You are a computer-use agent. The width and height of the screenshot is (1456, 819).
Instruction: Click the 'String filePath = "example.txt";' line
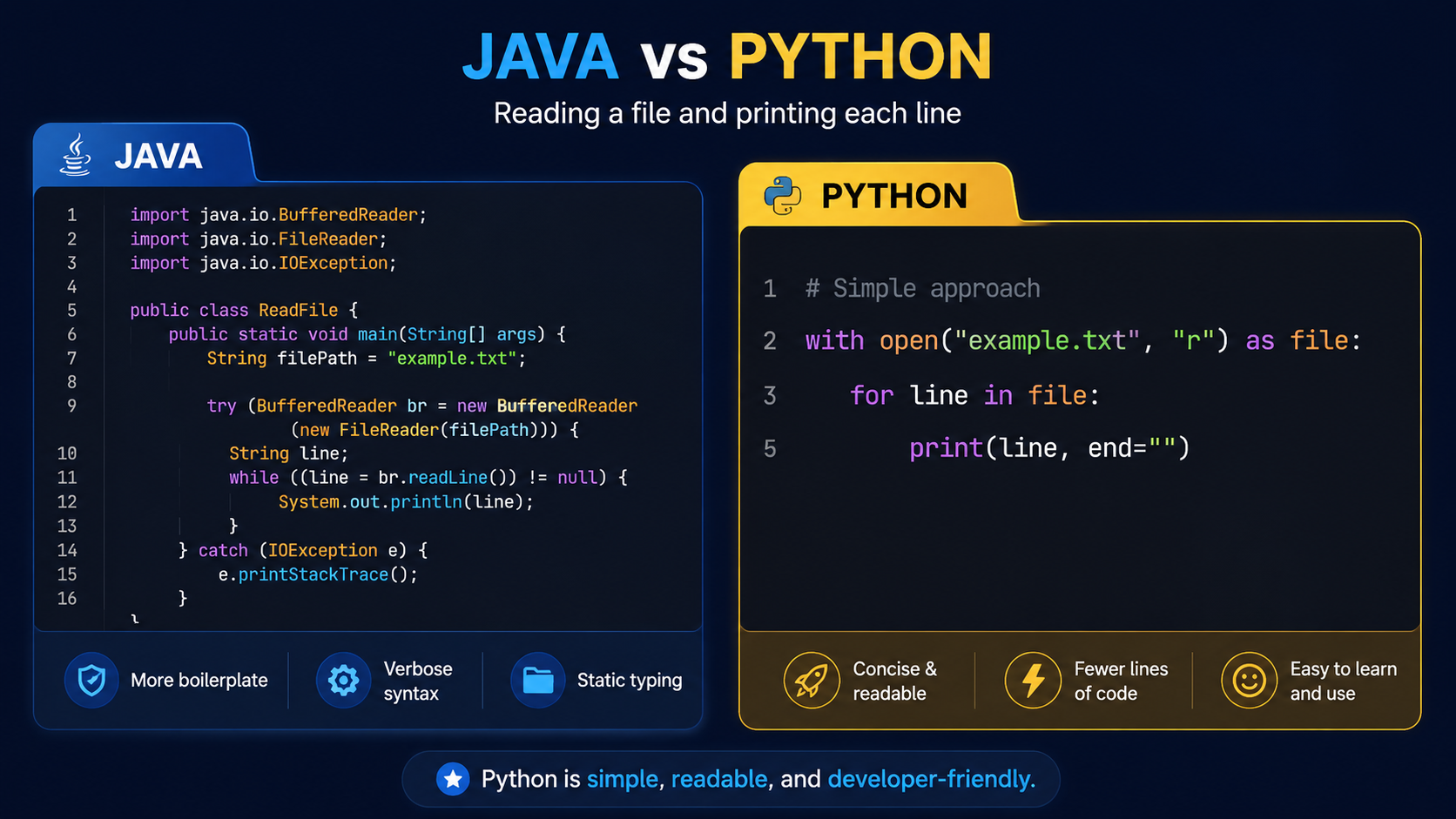pos(367,359)
